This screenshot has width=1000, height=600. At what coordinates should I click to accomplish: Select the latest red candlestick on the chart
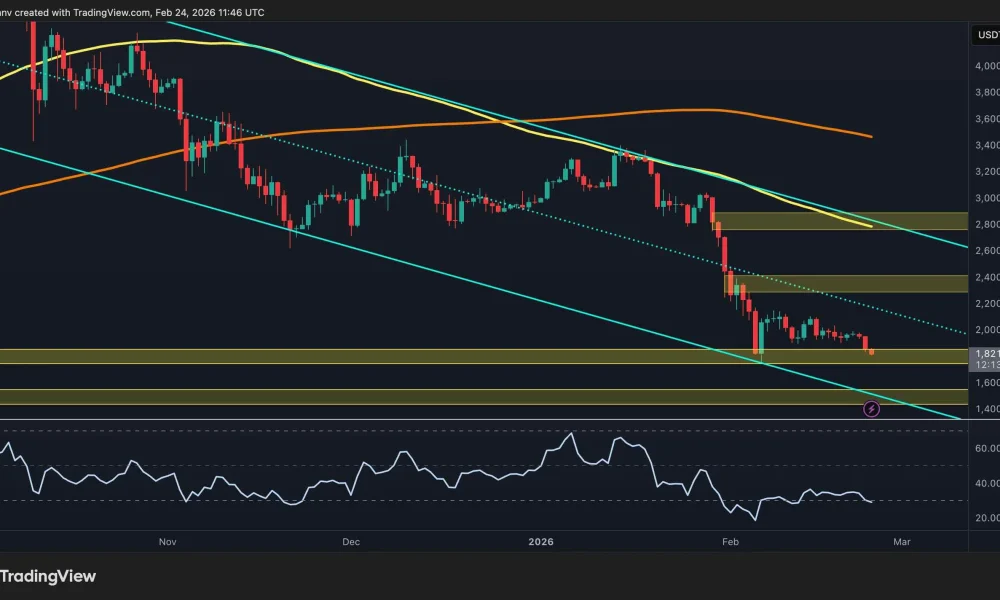point(864,344)
